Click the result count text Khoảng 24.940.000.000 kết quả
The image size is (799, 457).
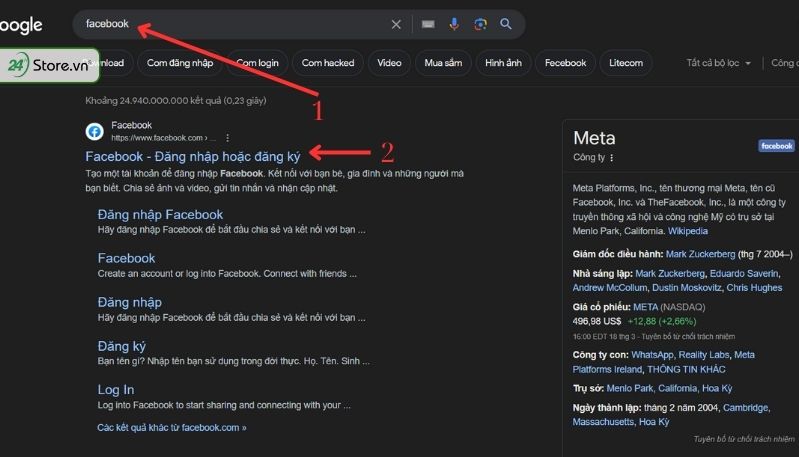(x=176, y=101)
